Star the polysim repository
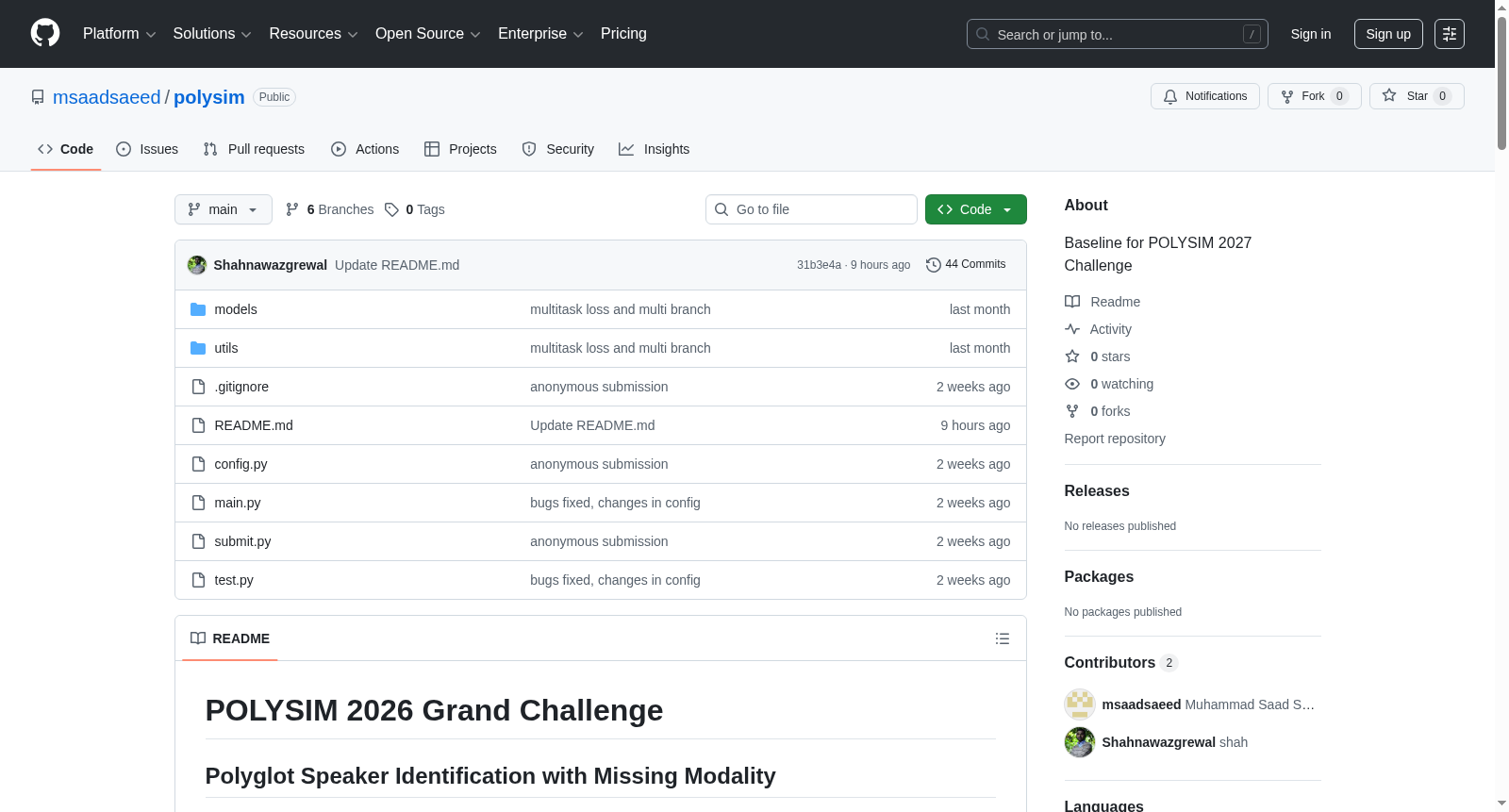 (x=1417, y=96)
